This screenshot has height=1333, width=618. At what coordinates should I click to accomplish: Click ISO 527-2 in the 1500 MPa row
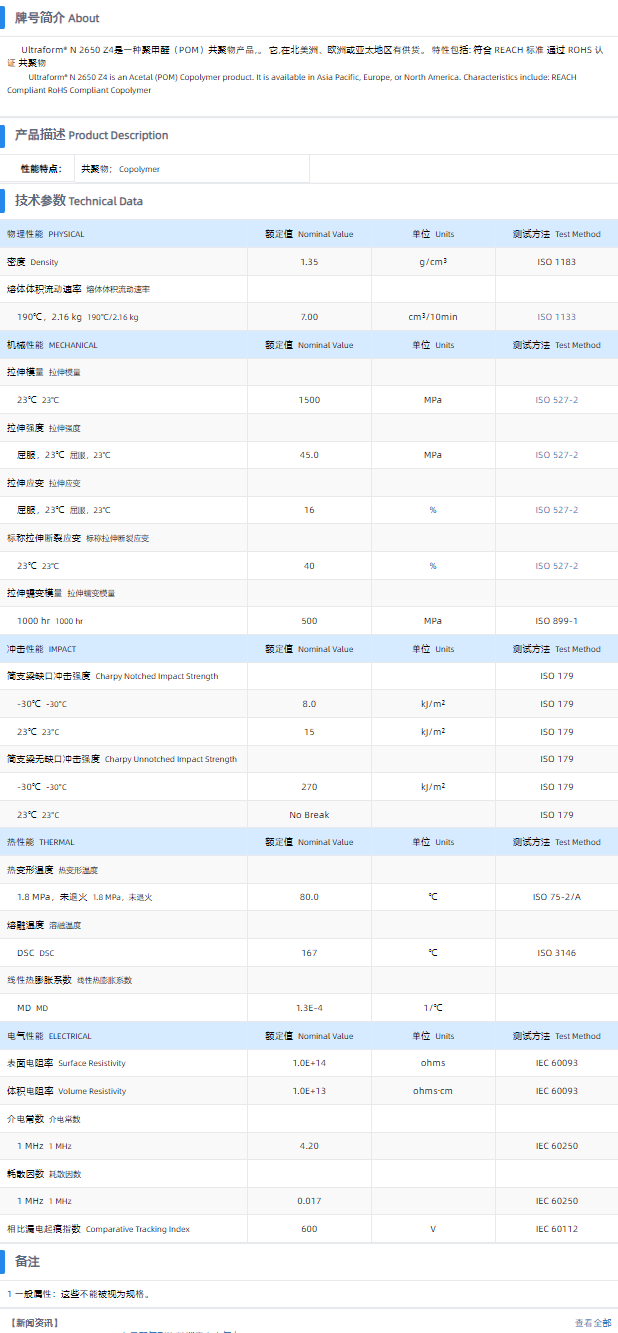point(556,400)
